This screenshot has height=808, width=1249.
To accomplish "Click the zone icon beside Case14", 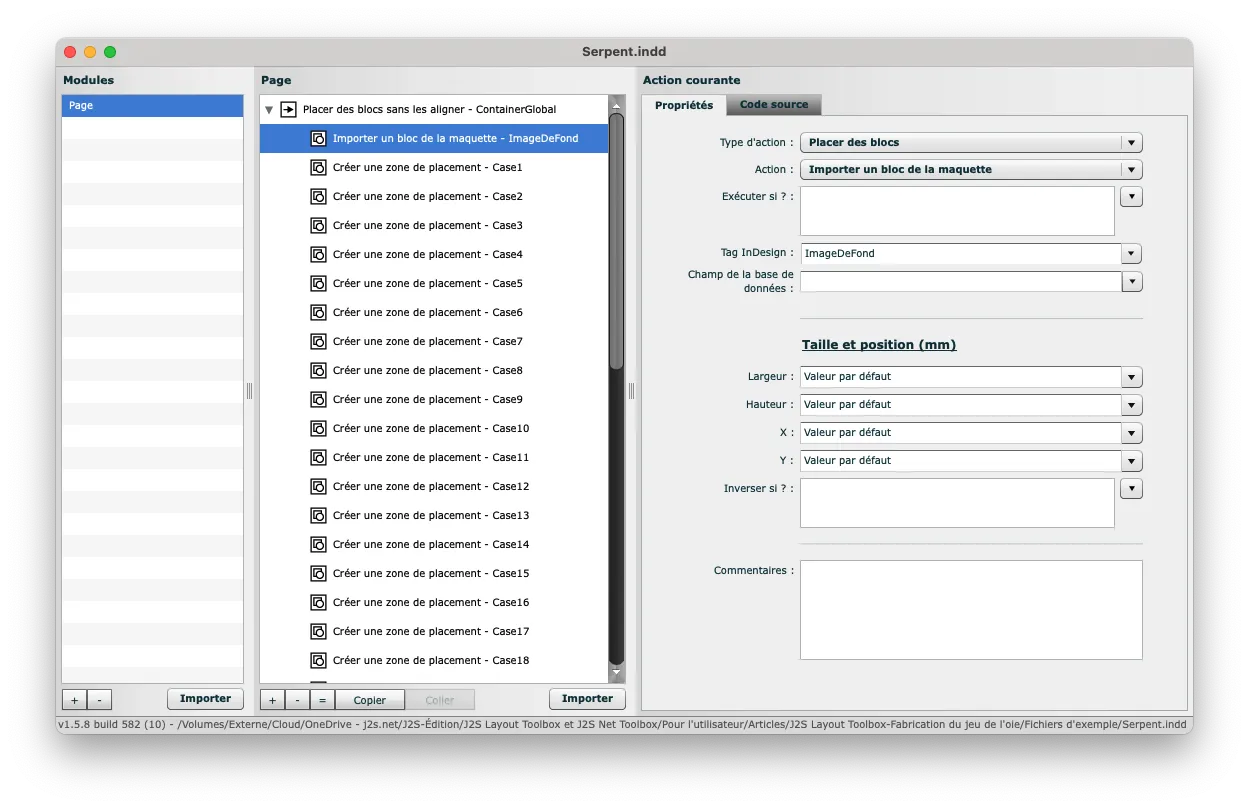I will pyautogui.click(x=318, y=544).
